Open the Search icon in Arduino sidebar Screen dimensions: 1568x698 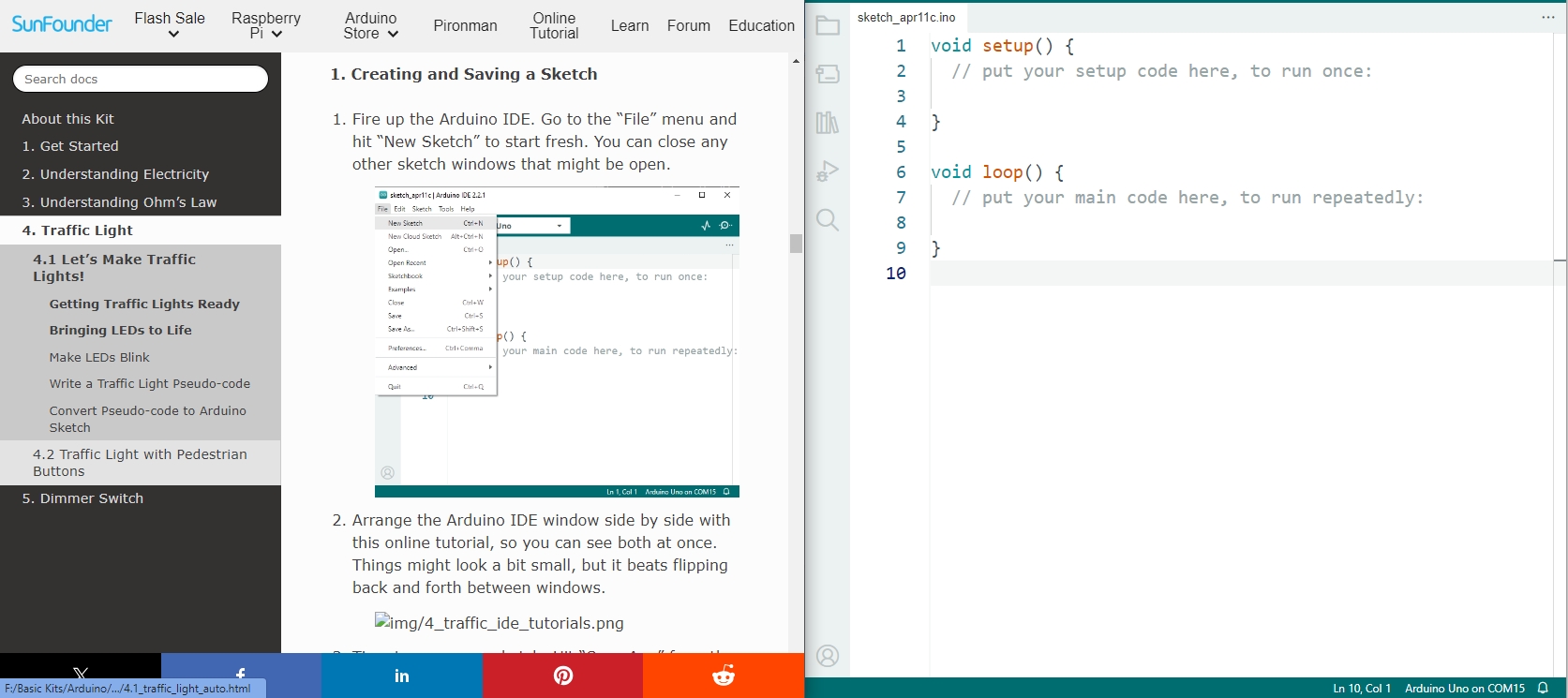click(828, 220)
